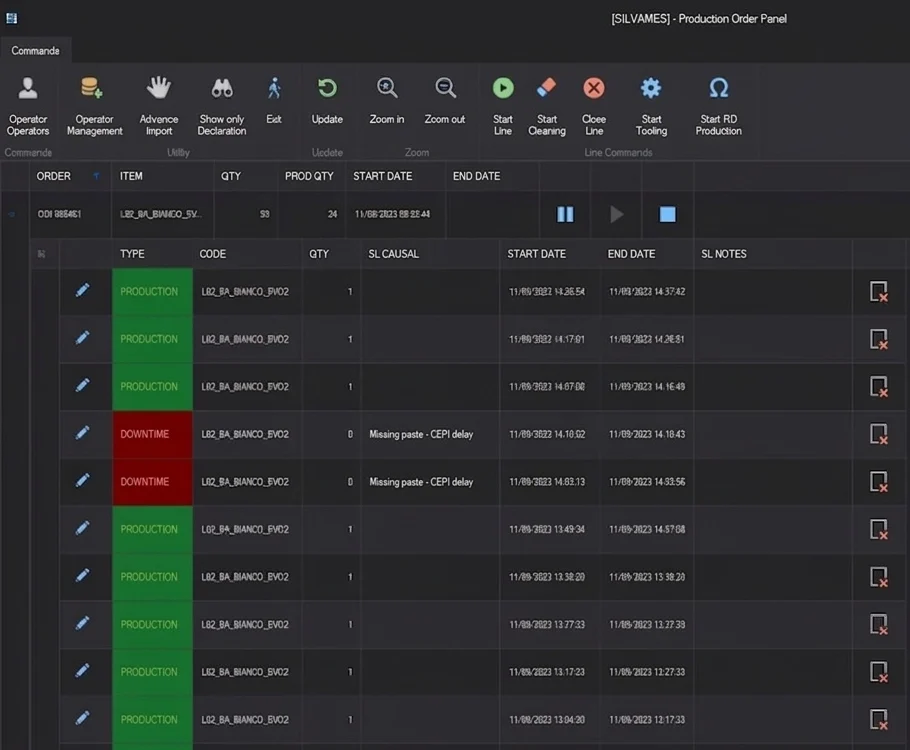
Task: Delete the production row ending 14:16:49
Action: point(879,387)
